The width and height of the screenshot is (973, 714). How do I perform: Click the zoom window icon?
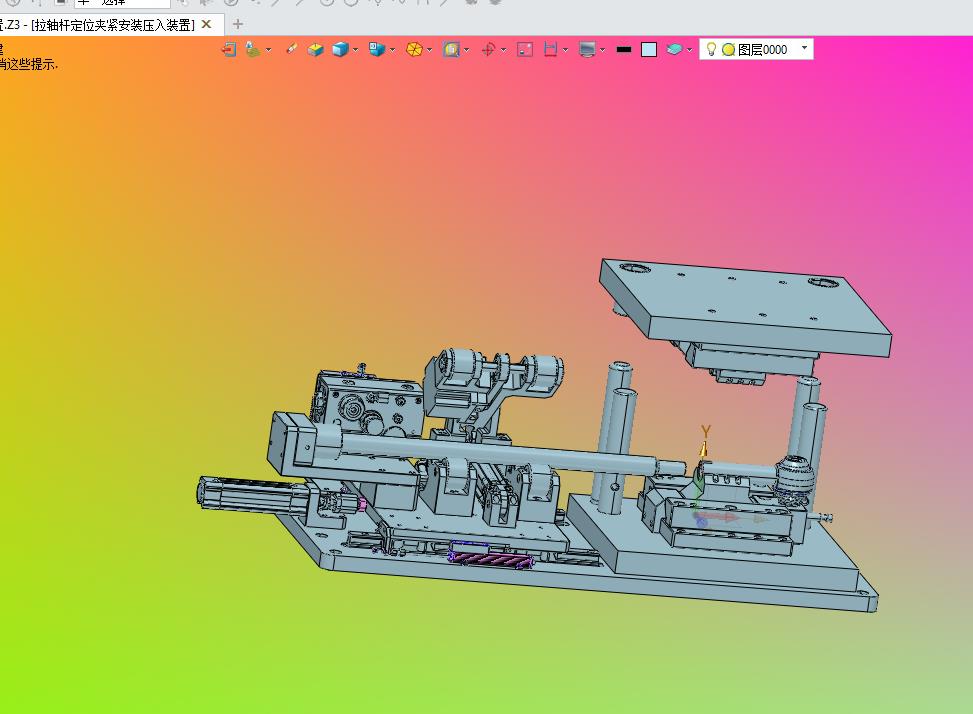(x=451, y=49)
